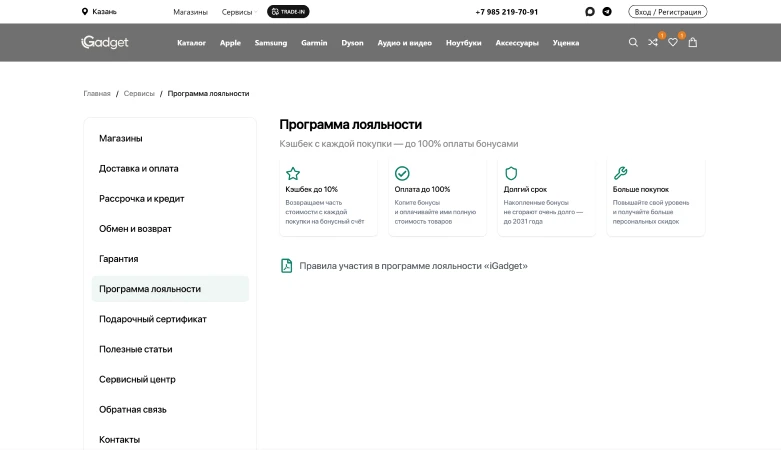Select Полезные статьи in sidebar

170,349
